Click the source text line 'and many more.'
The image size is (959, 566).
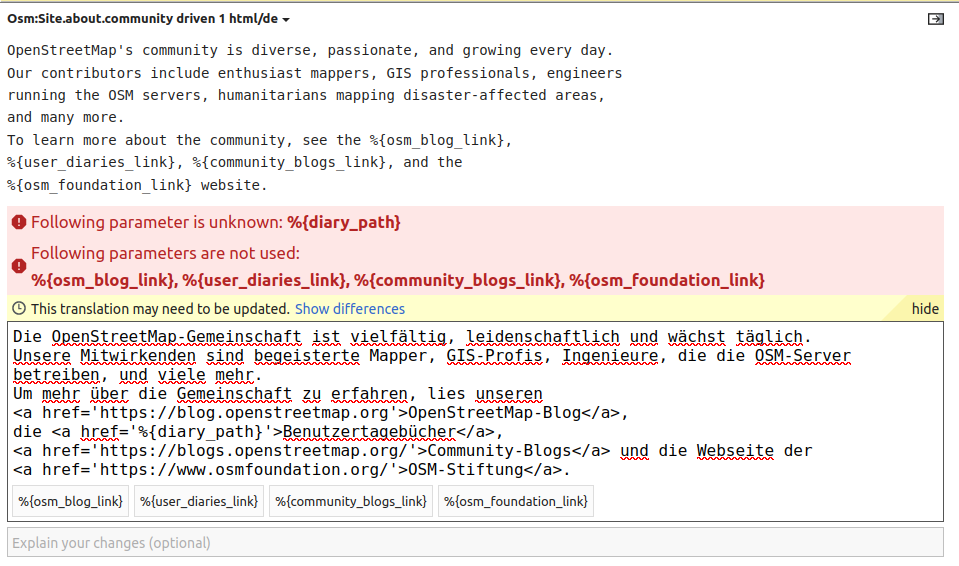[x=65, y=117]
